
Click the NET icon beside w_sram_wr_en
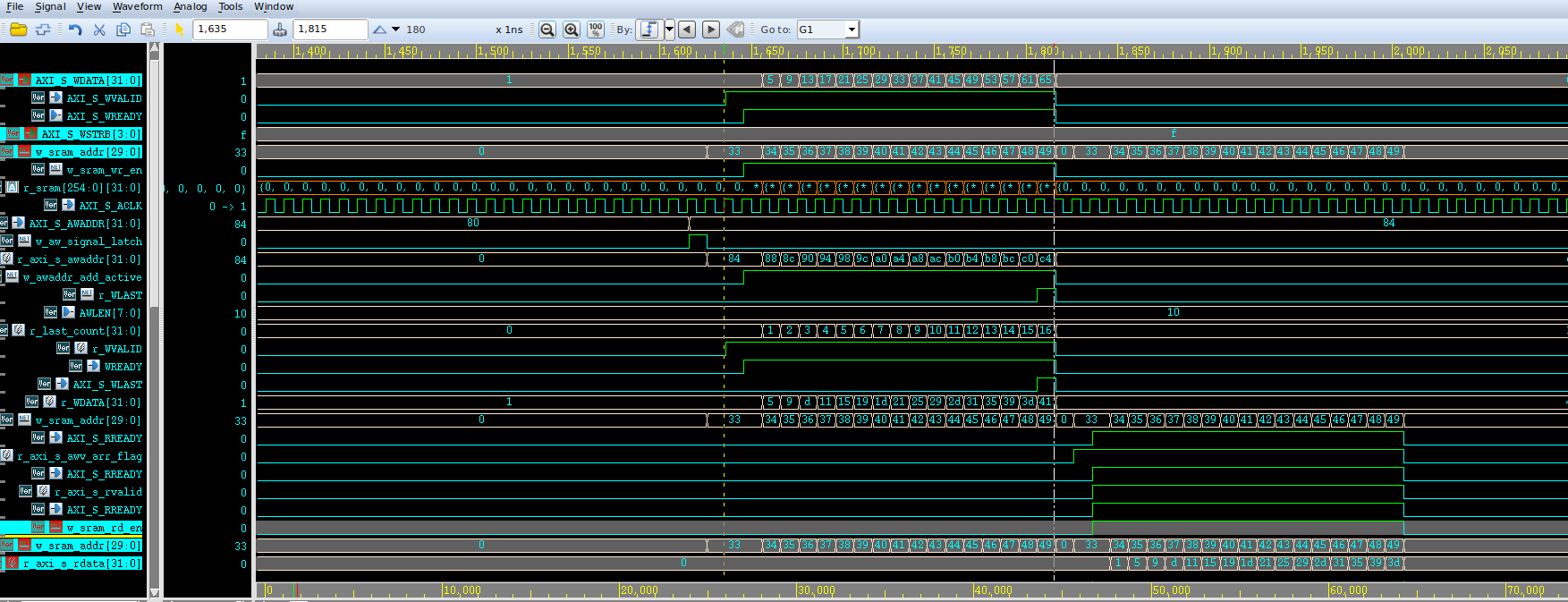pos(56,169)
